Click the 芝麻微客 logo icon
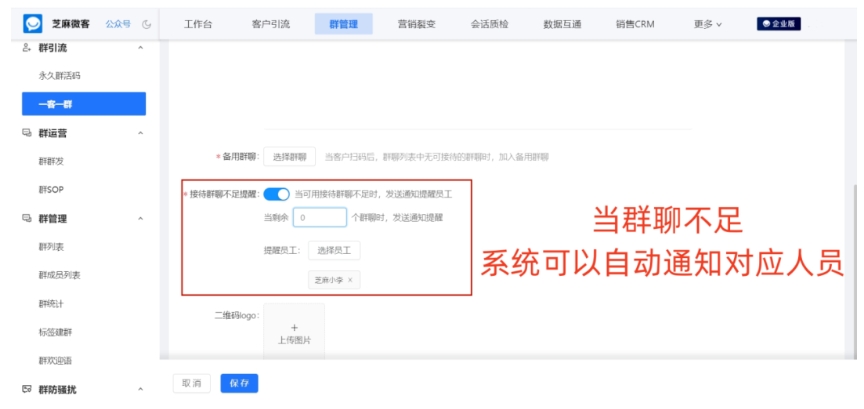Viewport: 864px width, 409px height. pos(34,24)
